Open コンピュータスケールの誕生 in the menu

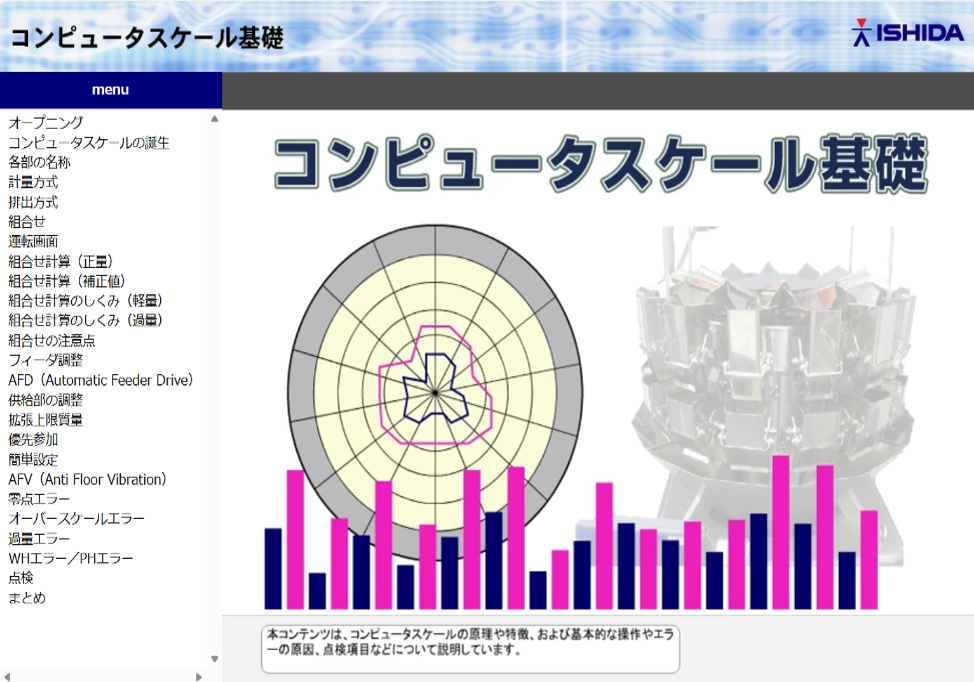click(89, 142)
